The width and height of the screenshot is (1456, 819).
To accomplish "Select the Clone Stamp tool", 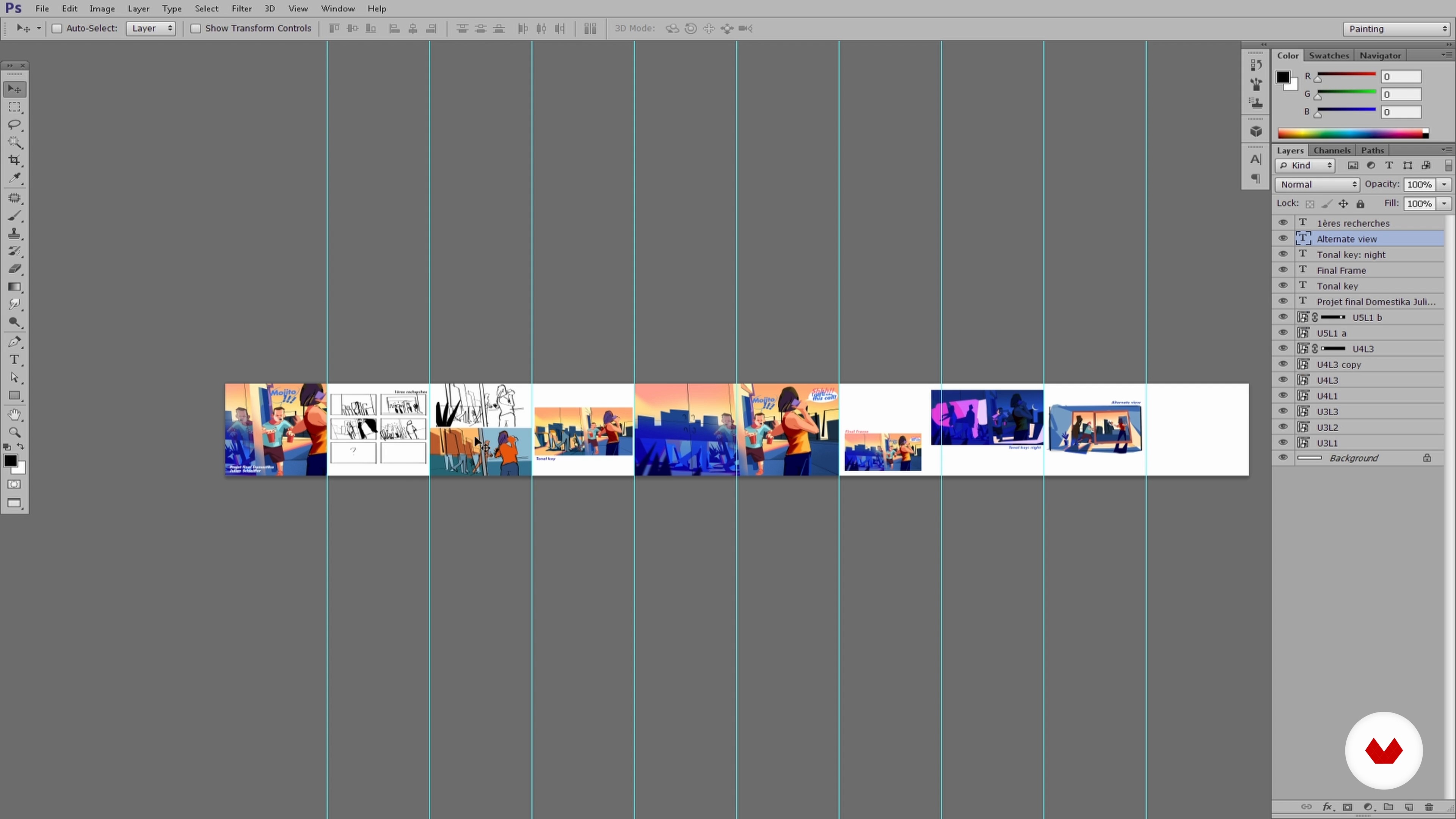I will tap(15, 234).
